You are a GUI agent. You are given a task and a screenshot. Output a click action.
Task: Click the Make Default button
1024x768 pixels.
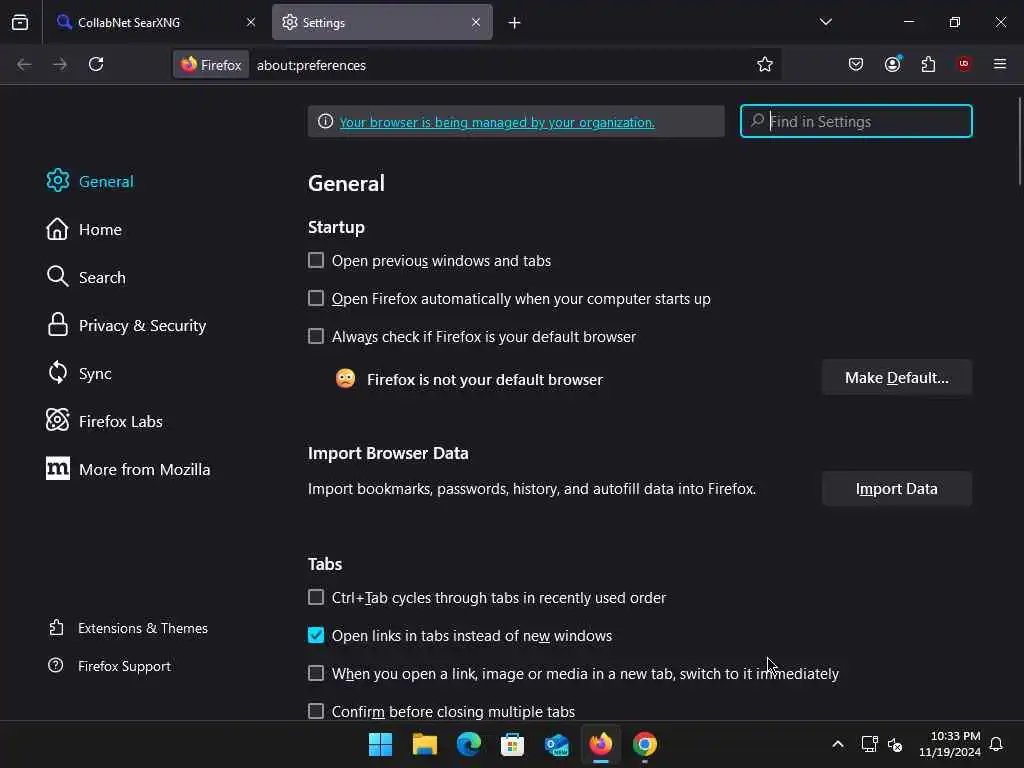(897, 377)
